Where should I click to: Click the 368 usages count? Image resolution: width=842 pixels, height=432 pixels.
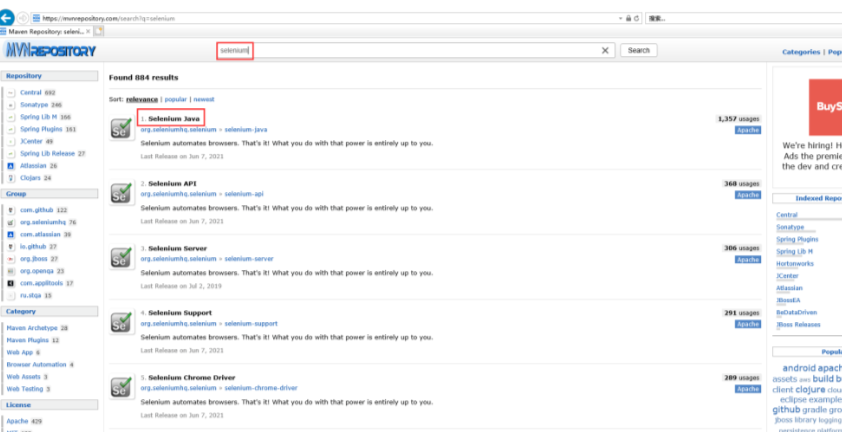[x=742, y=183]
